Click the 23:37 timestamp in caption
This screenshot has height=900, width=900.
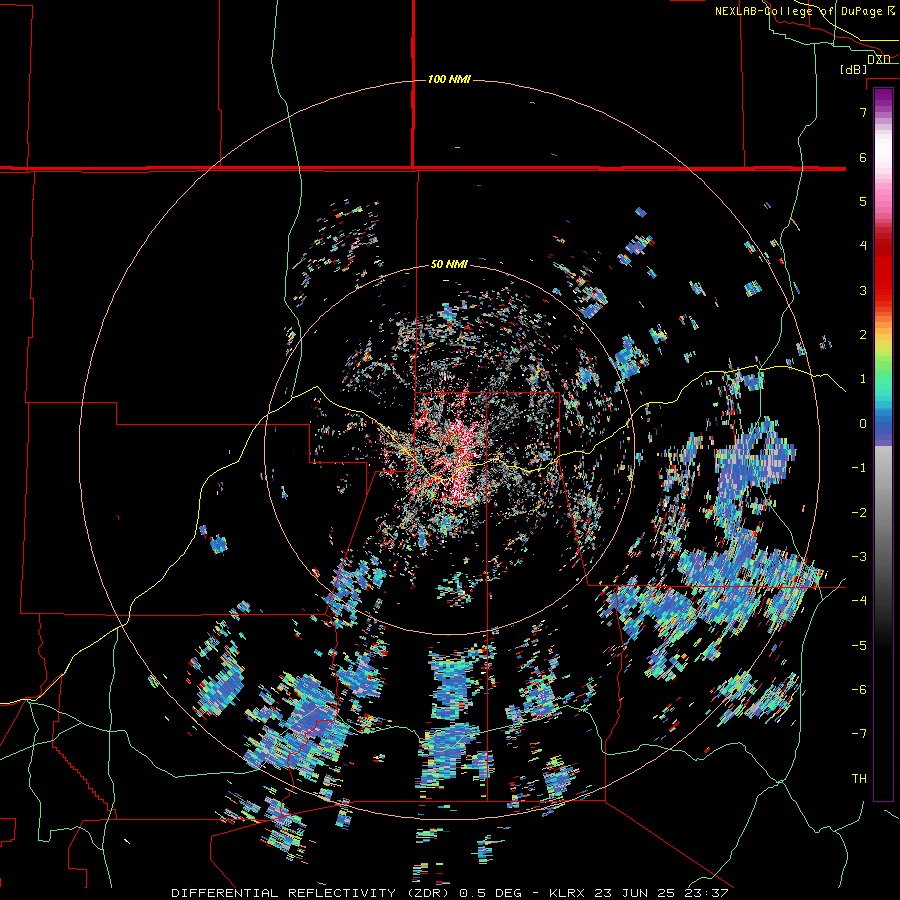pyautogui.click(x=709, y=893)
